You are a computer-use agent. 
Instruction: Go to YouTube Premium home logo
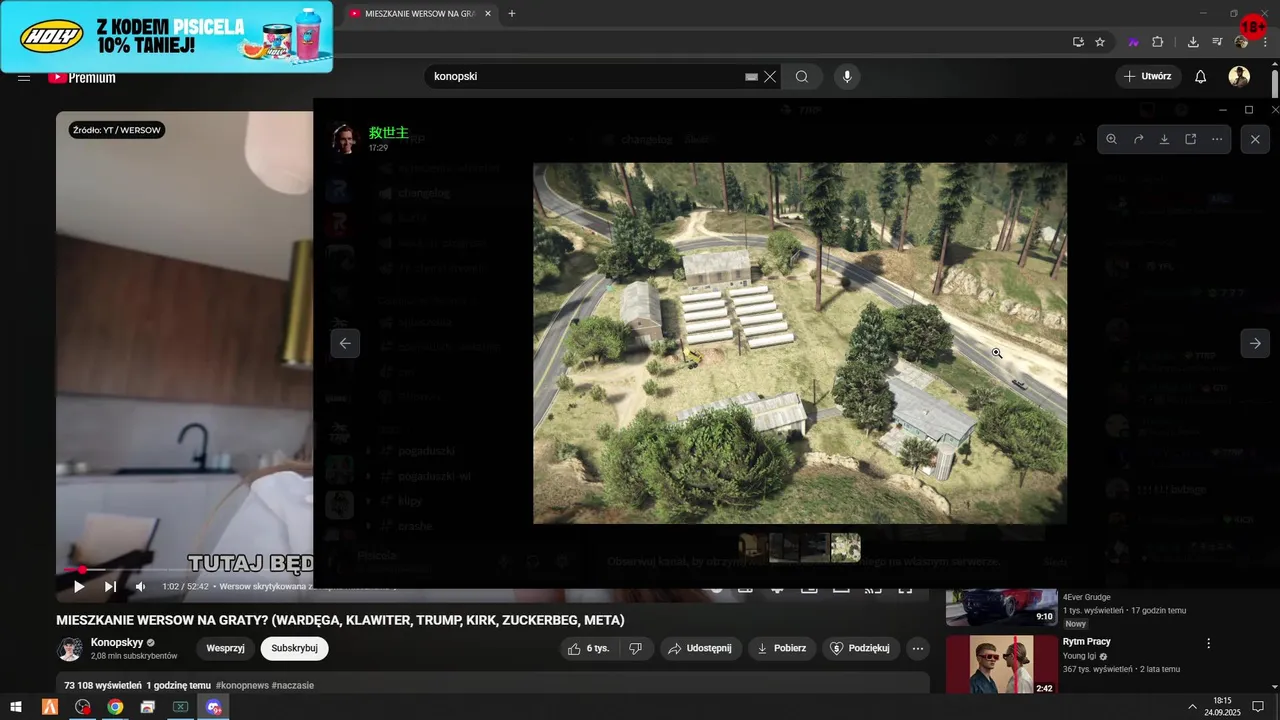[x=82, y=77]
